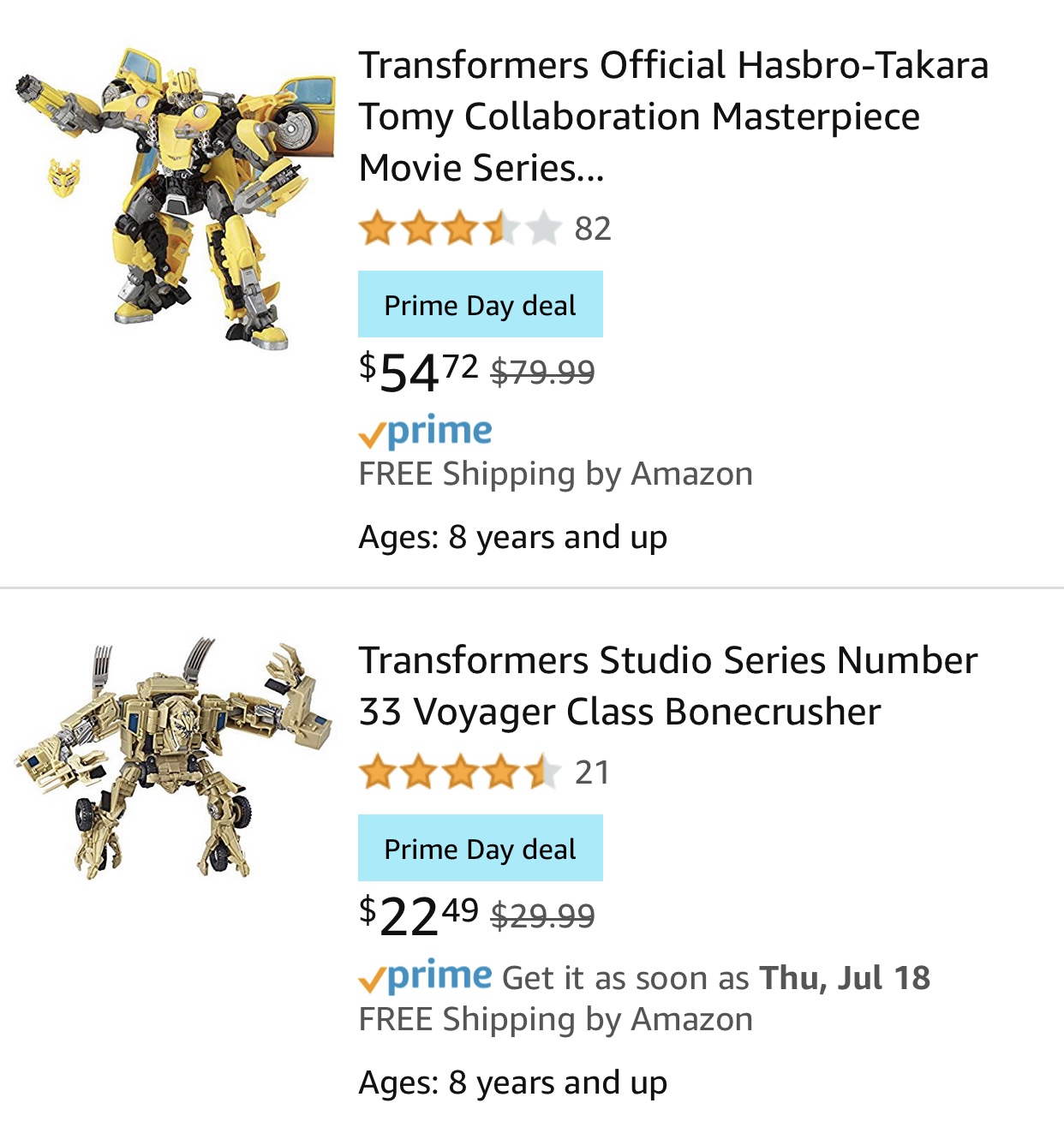Click star rating of Masterpiece Movie Series
The image size is (1064, 1121).
tap(460, 230)
